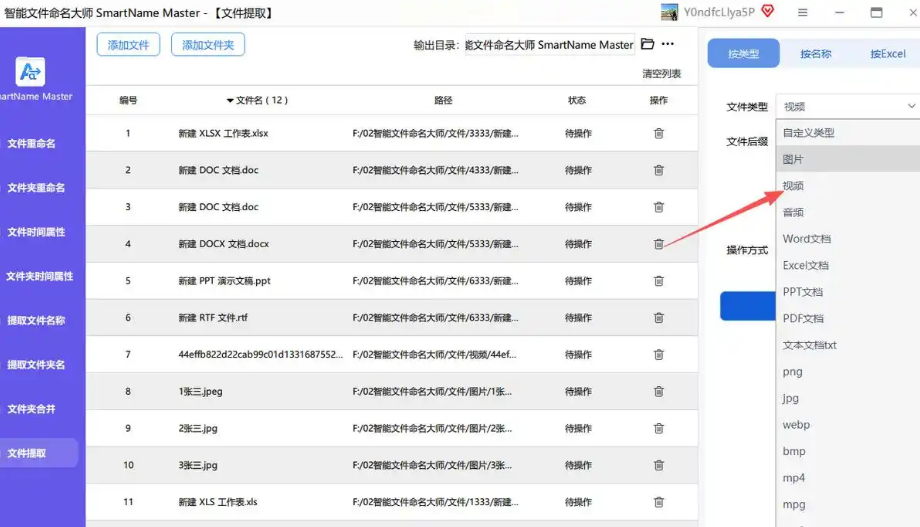Viewport: 920px width, 527px height.
Task: Delete 1张三.jpeg using trash icon
Action: click(x=658, y=391)
